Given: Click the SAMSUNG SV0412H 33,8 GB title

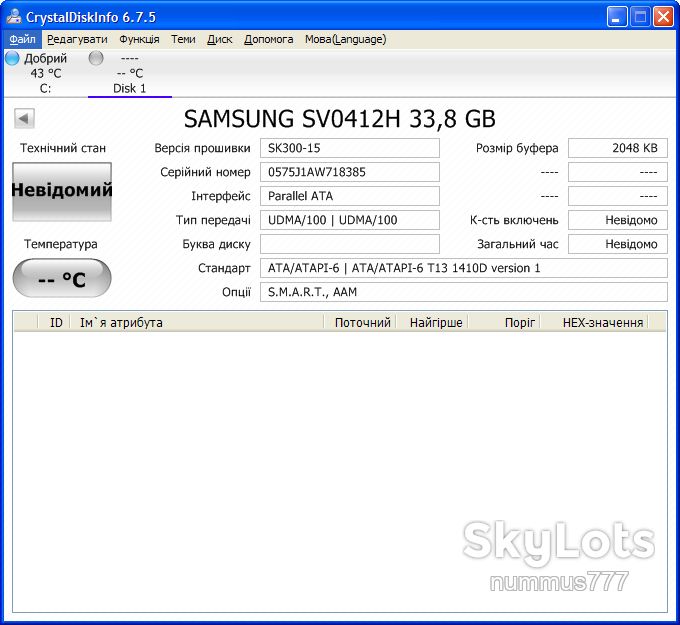Looking at the screenshot, I should point(340,118).
